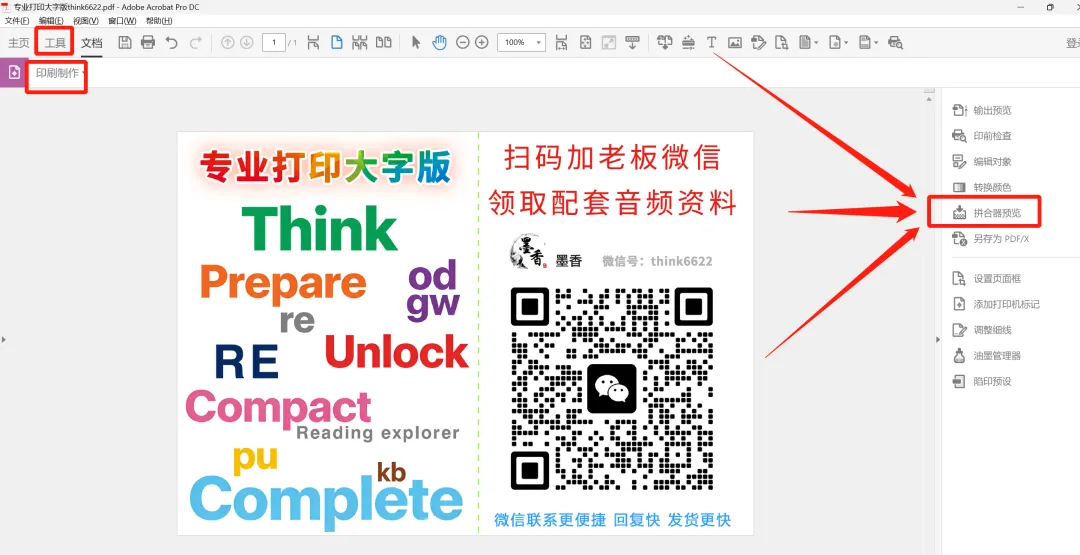Select the Add Text T tool

(x=712, y=43)
